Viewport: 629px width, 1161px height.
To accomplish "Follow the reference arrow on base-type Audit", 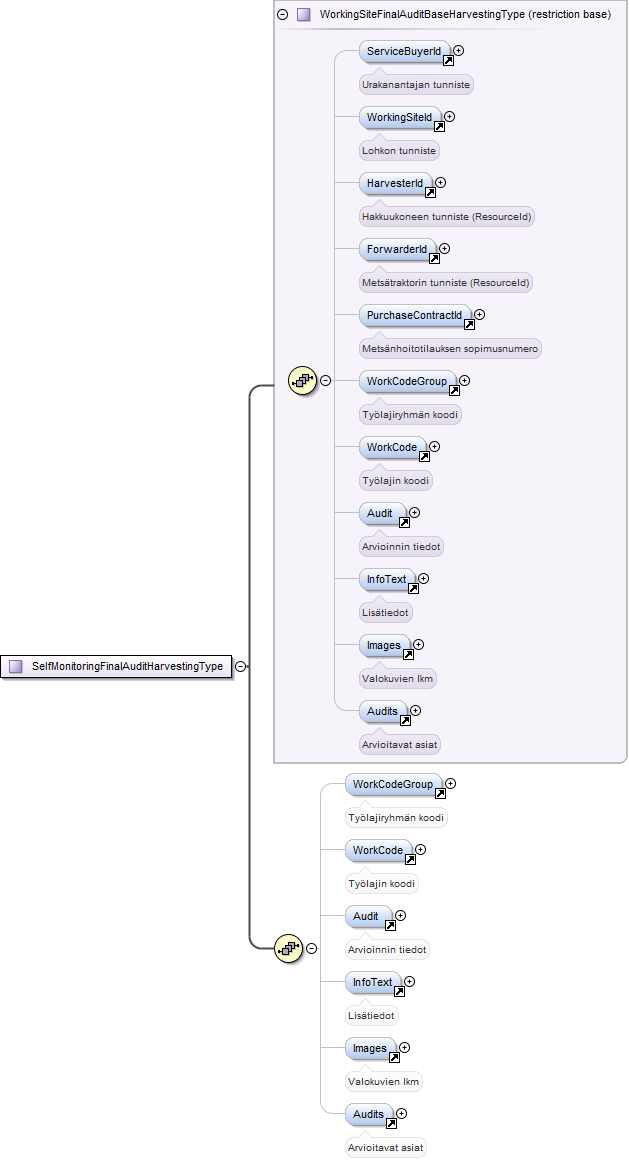I will point(405,523).
